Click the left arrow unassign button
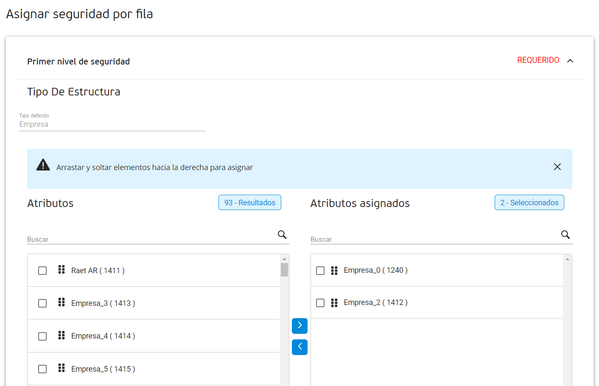The image size is (599, 386). [x=300, y=347]
